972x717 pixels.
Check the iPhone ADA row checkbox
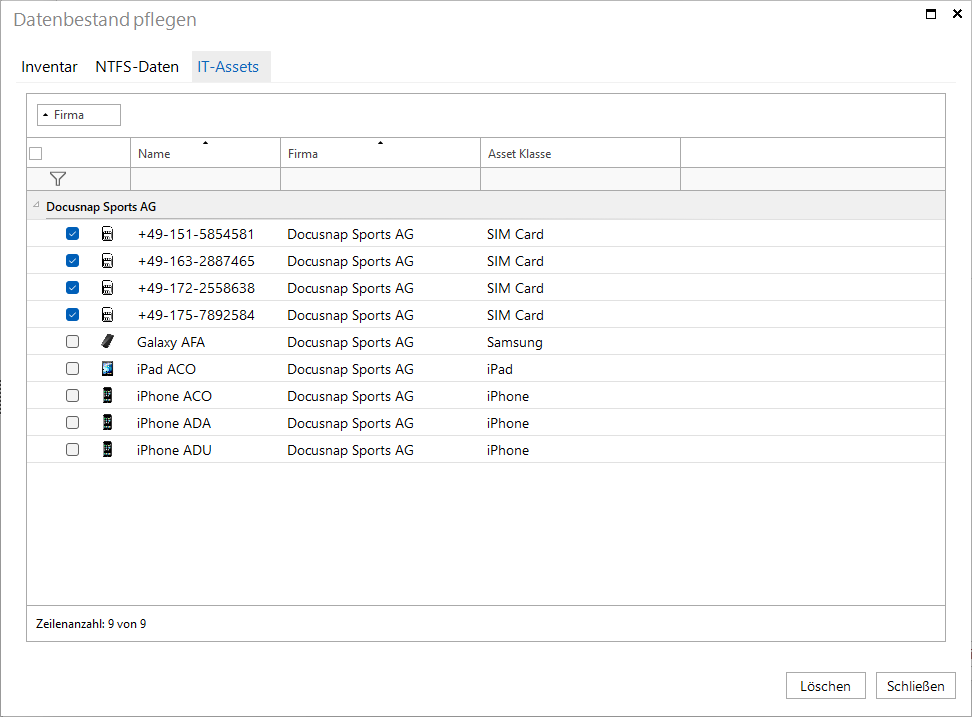point(73,423)
